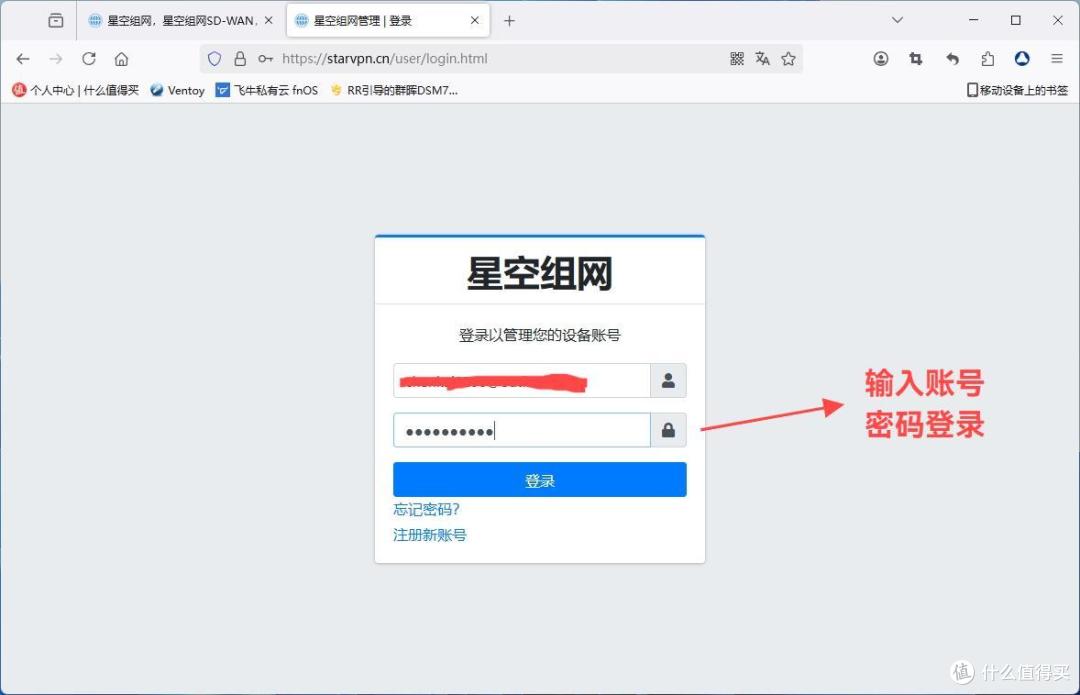Click the tracking protection shield icon
1080x695 pixels.
(215, 59)
